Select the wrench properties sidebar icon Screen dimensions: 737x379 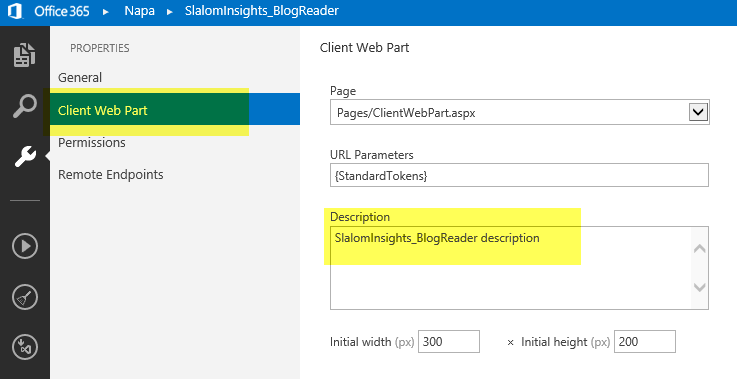(x=24, y=156)
